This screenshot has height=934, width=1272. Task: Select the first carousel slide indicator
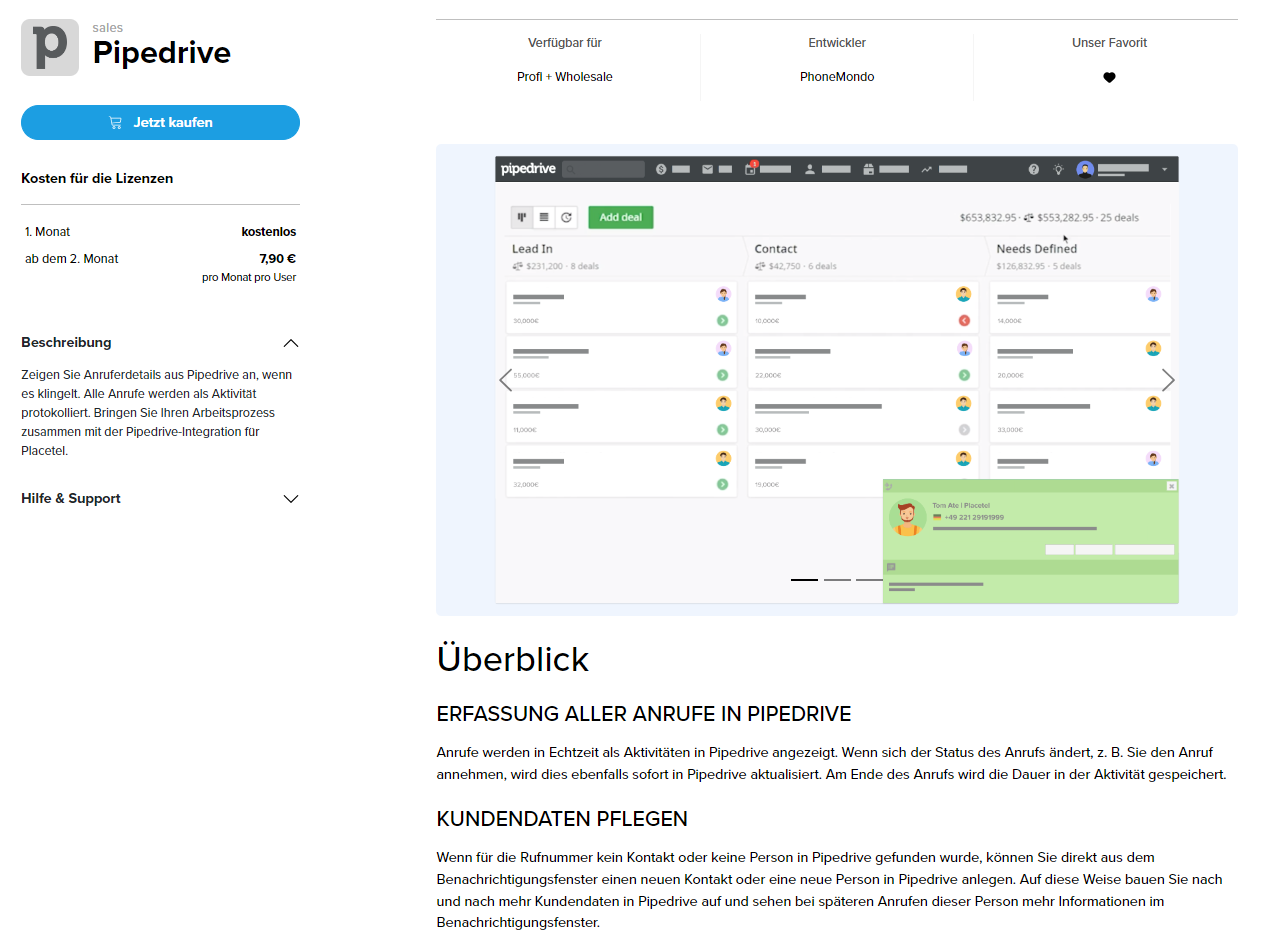pyautogui.click(x=804, y=579)
